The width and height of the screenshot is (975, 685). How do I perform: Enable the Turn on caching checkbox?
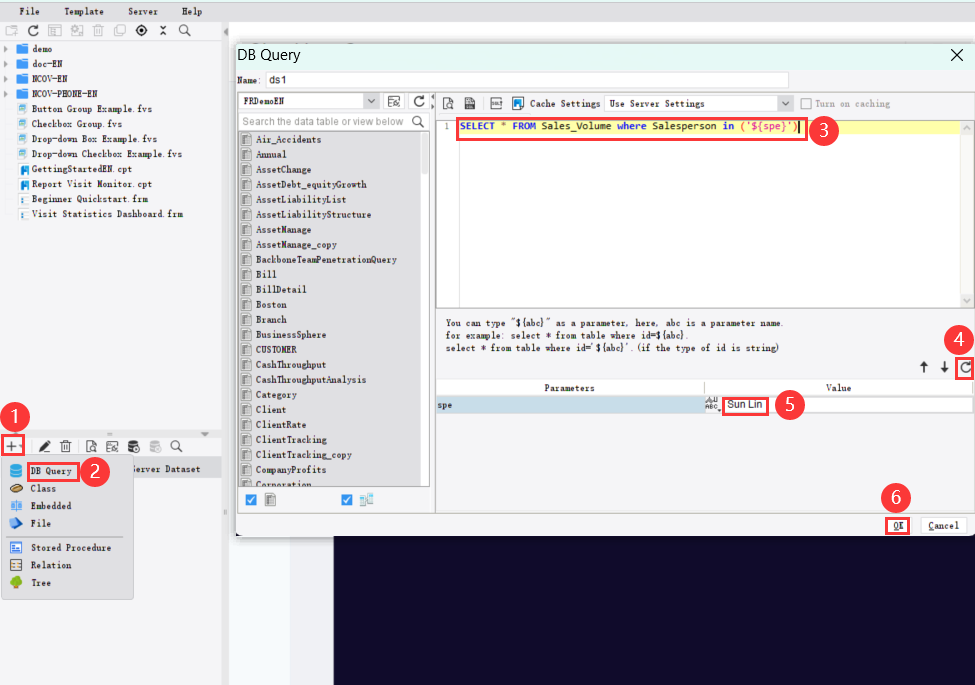click(806, 103)
